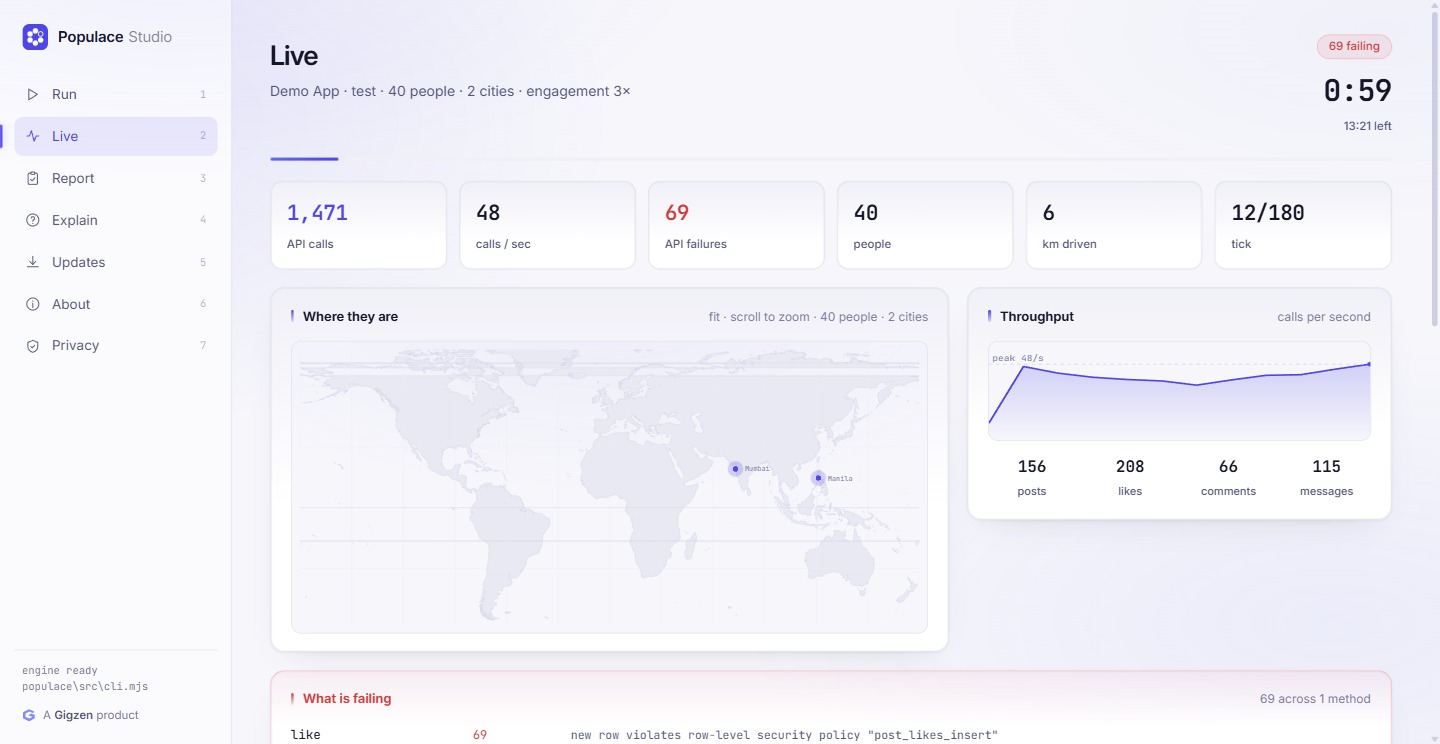Click the like failure row name

[x=306, y=735]
